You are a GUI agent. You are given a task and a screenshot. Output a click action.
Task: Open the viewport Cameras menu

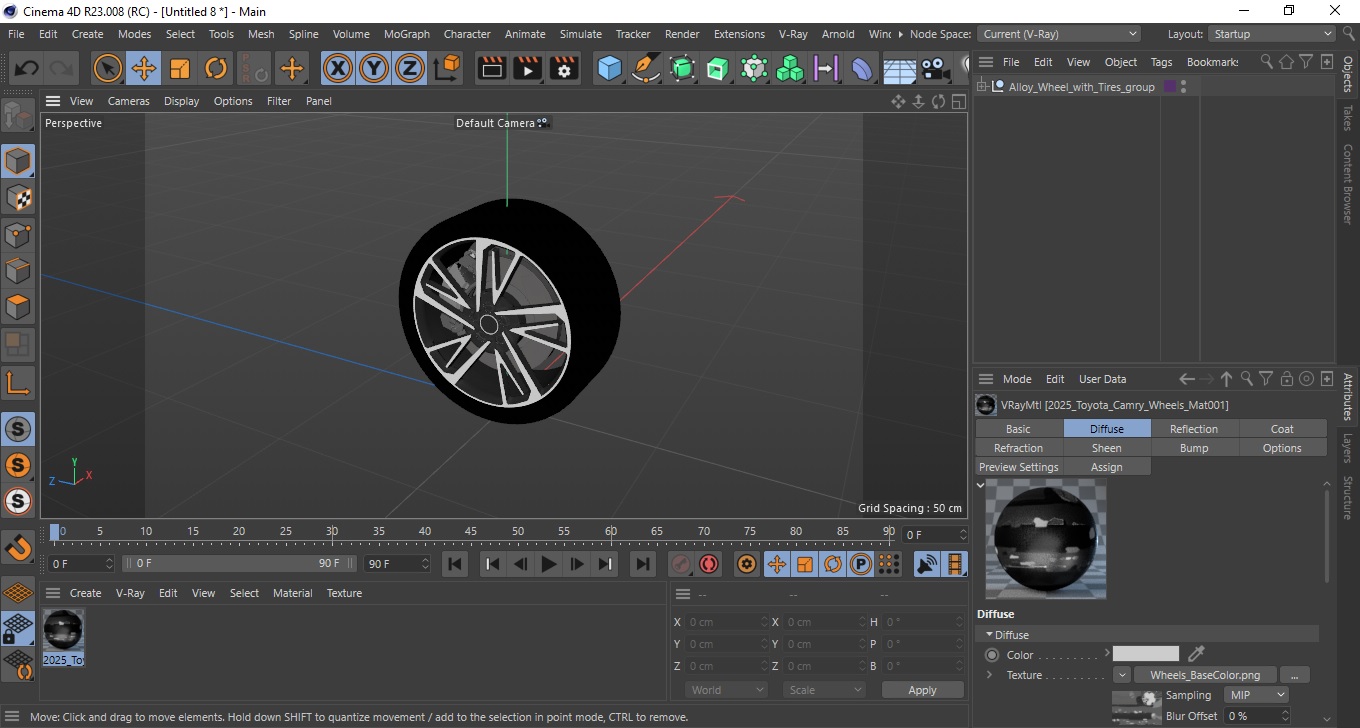(128, 101)
